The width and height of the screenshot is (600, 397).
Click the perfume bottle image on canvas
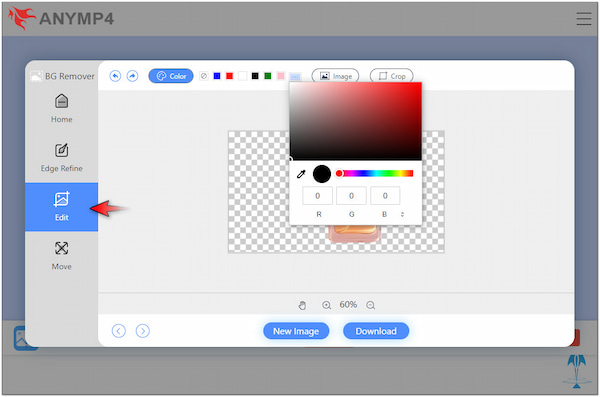(x=355, y=234)
